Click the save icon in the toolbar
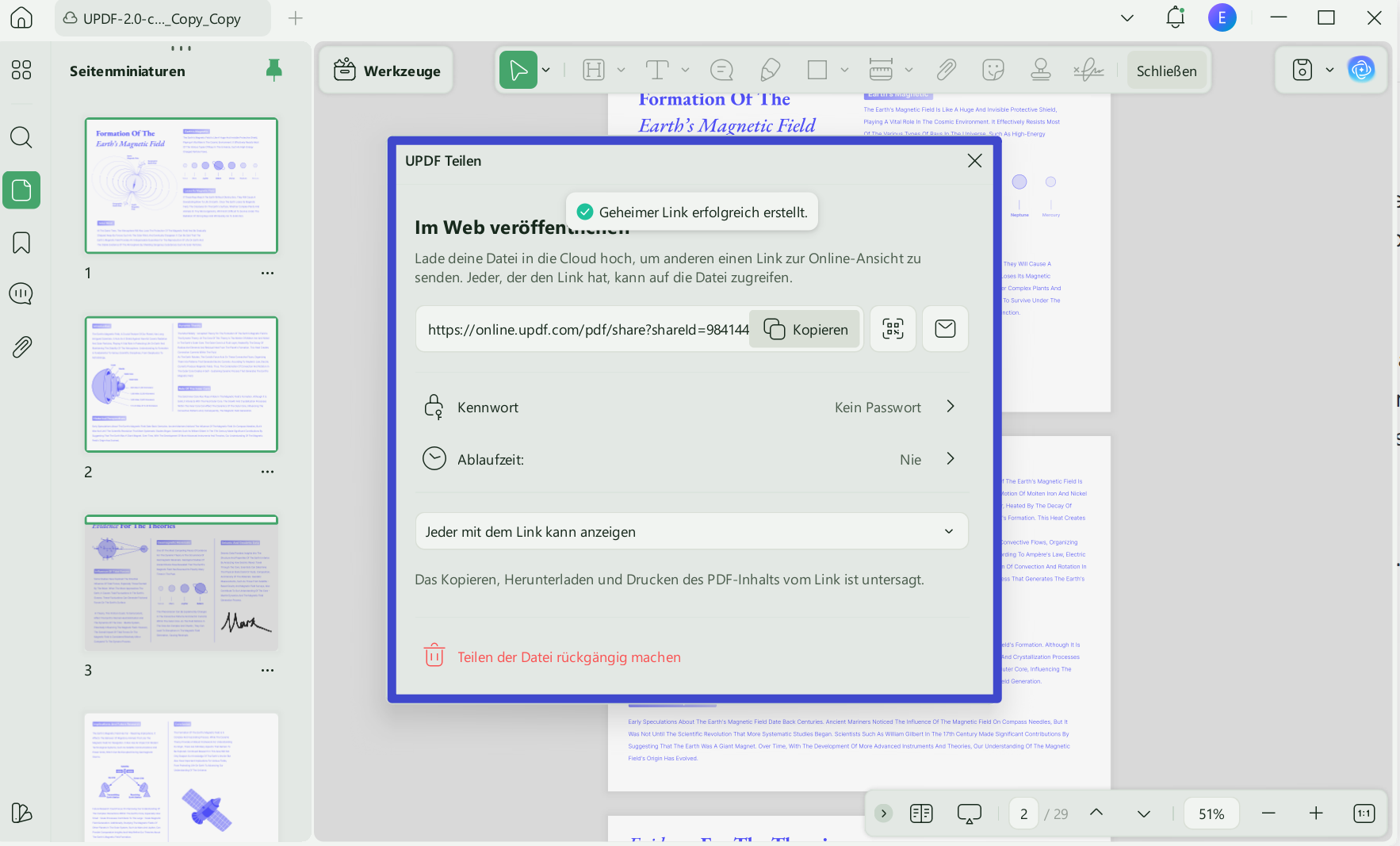Screen dimensions: 1400x846 tap(1302, 70)
